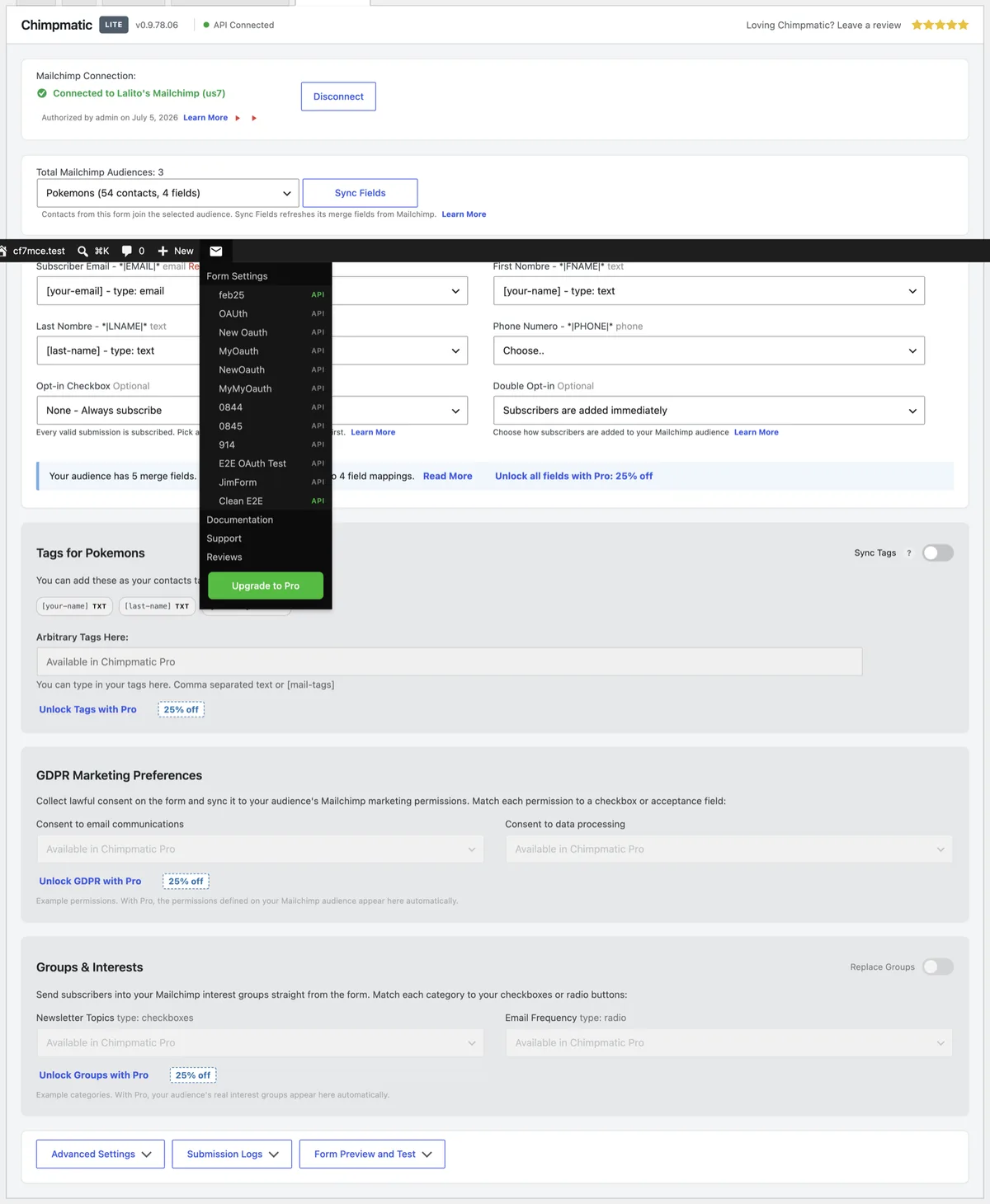Click the Sync Fields button
990x1204 pixels.
[x=360, y=193]
